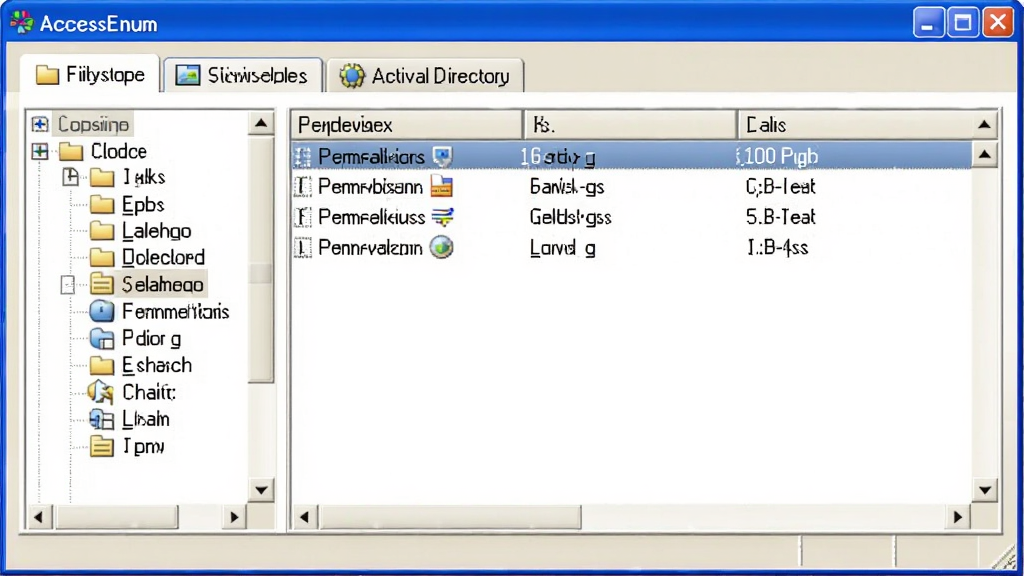Select the Chaitt: tree item
This screenshot has width=1024, height=576.
click(x=149, y=392)
